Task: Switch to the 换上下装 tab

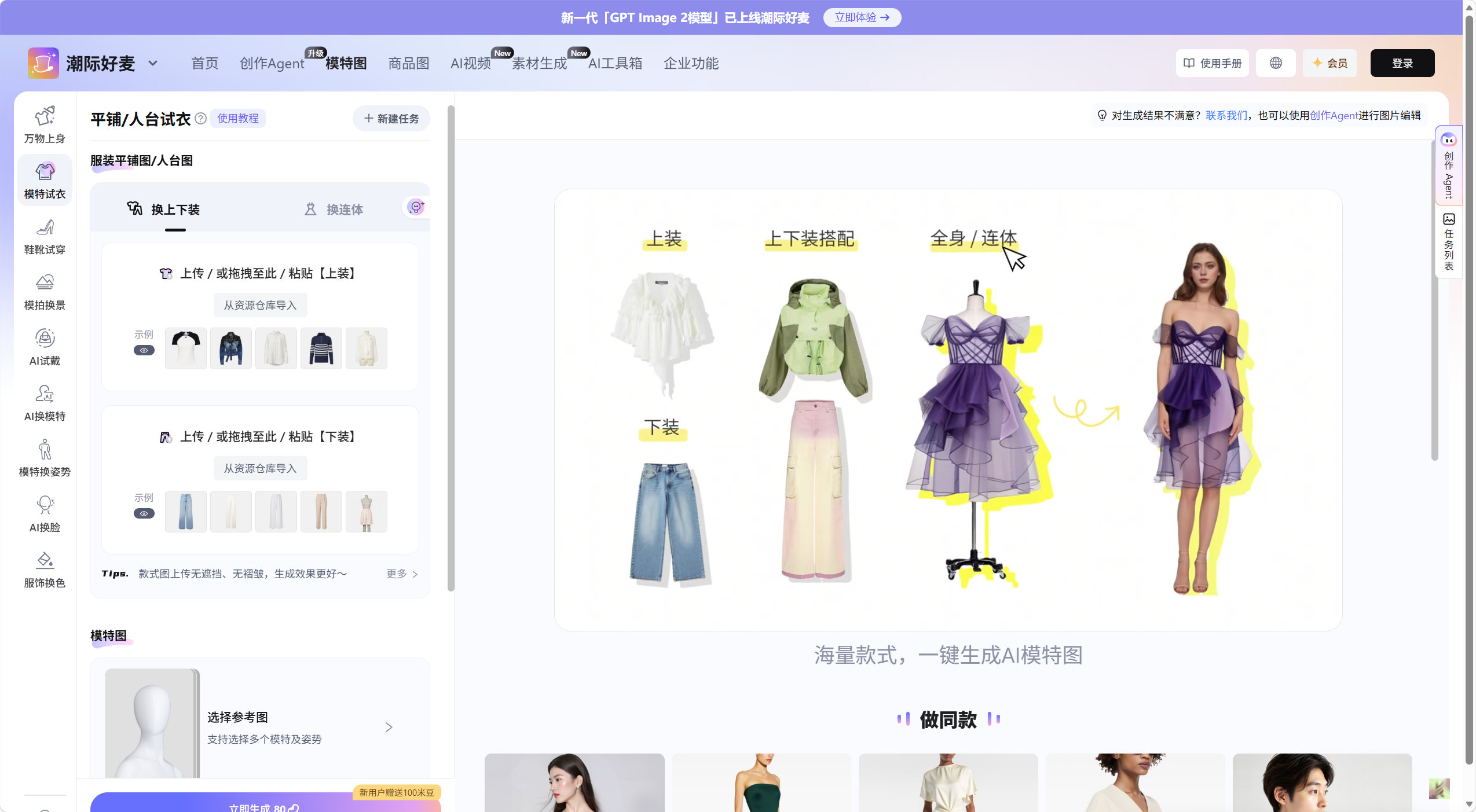Action: coord(164,209)
